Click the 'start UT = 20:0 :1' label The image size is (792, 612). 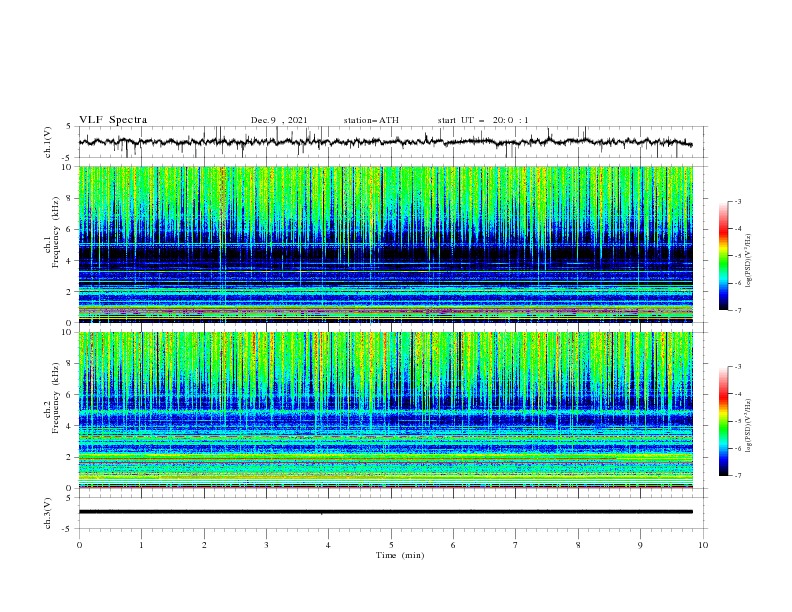pos(483,120)
